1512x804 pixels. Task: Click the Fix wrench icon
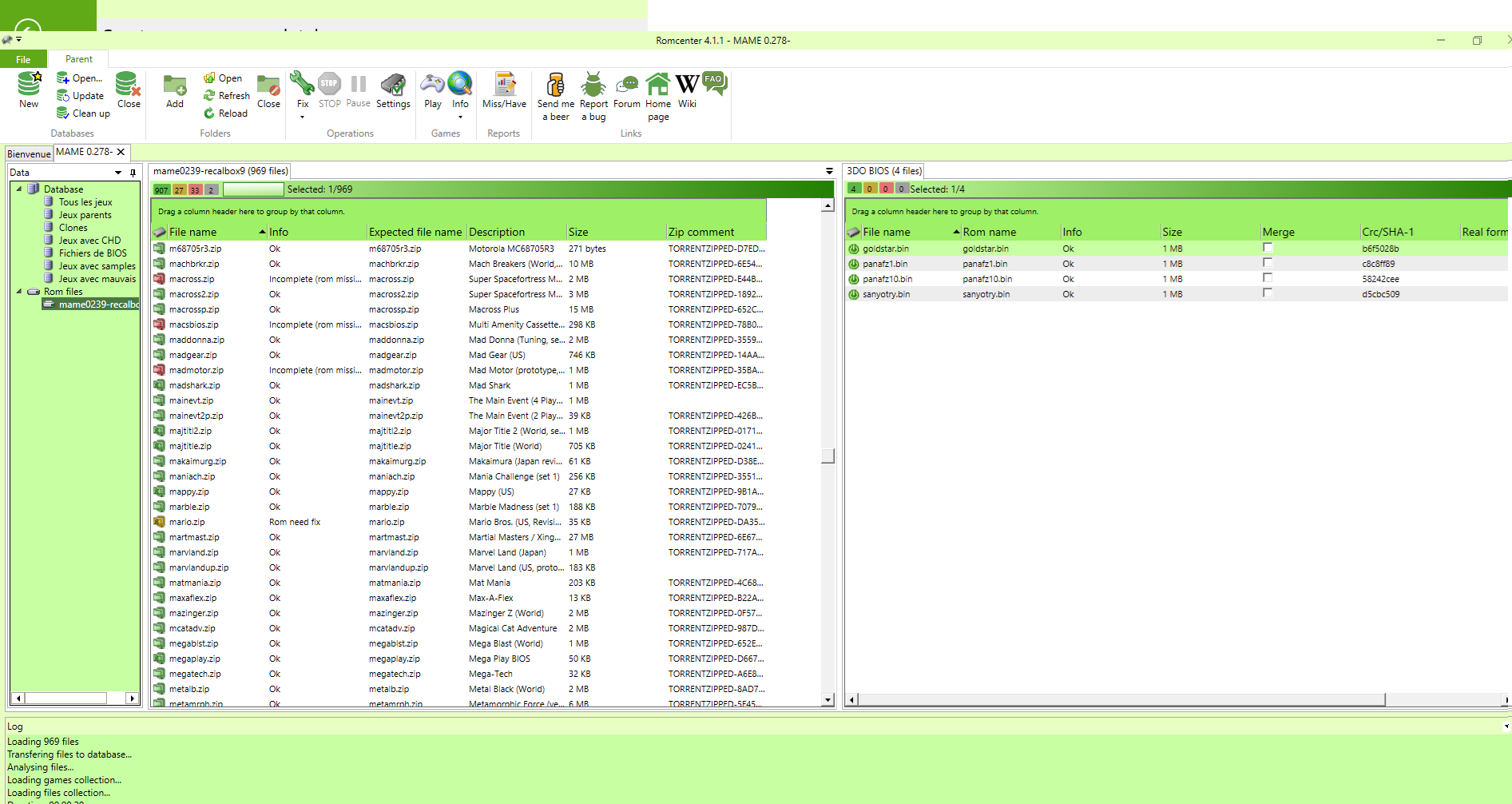(302, 84)
